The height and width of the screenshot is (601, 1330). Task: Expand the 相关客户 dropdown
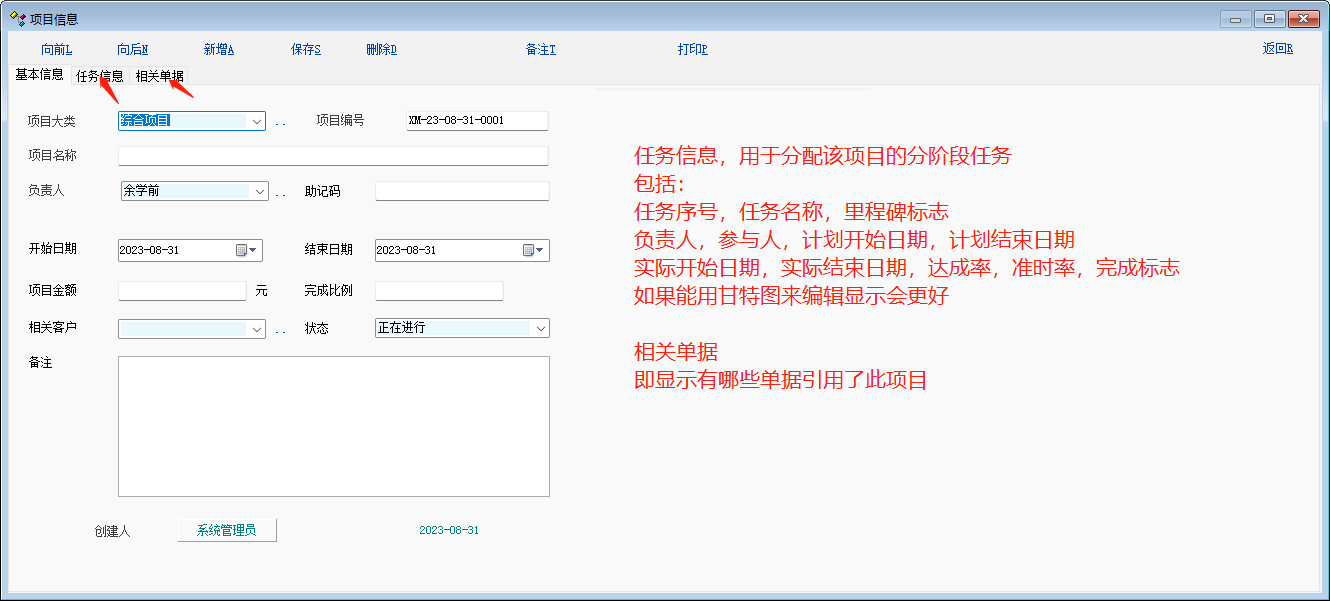coord(257,329)
